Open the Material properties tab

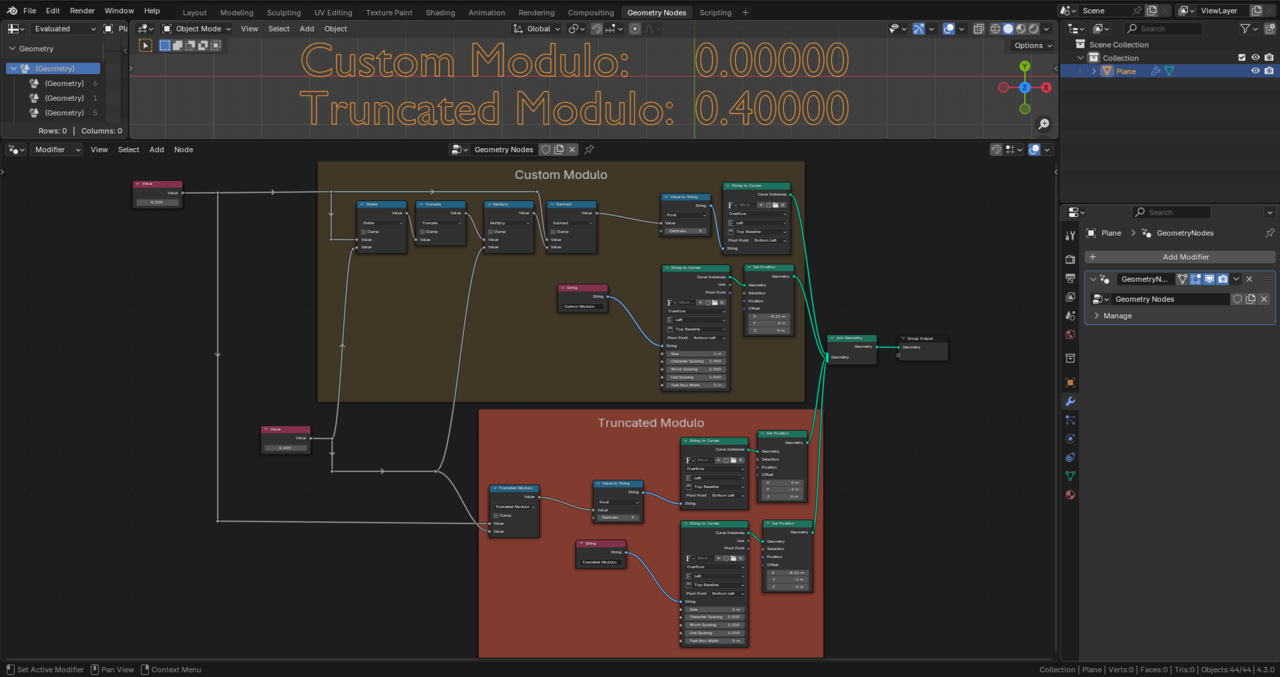click(1070, 495)
